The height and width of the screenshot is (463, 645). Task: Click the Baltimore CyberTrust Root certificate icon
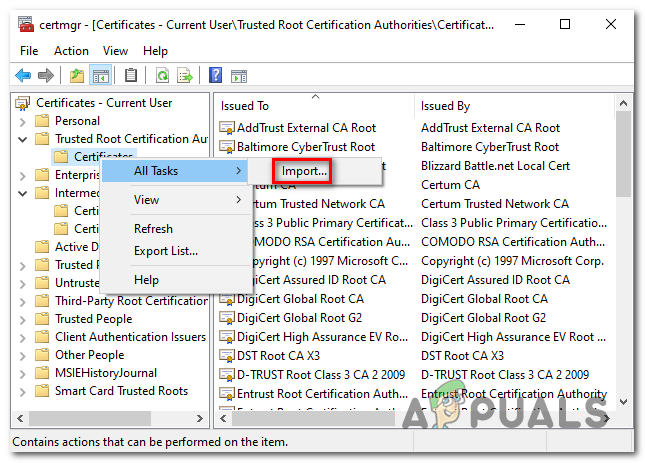(227, 147)
